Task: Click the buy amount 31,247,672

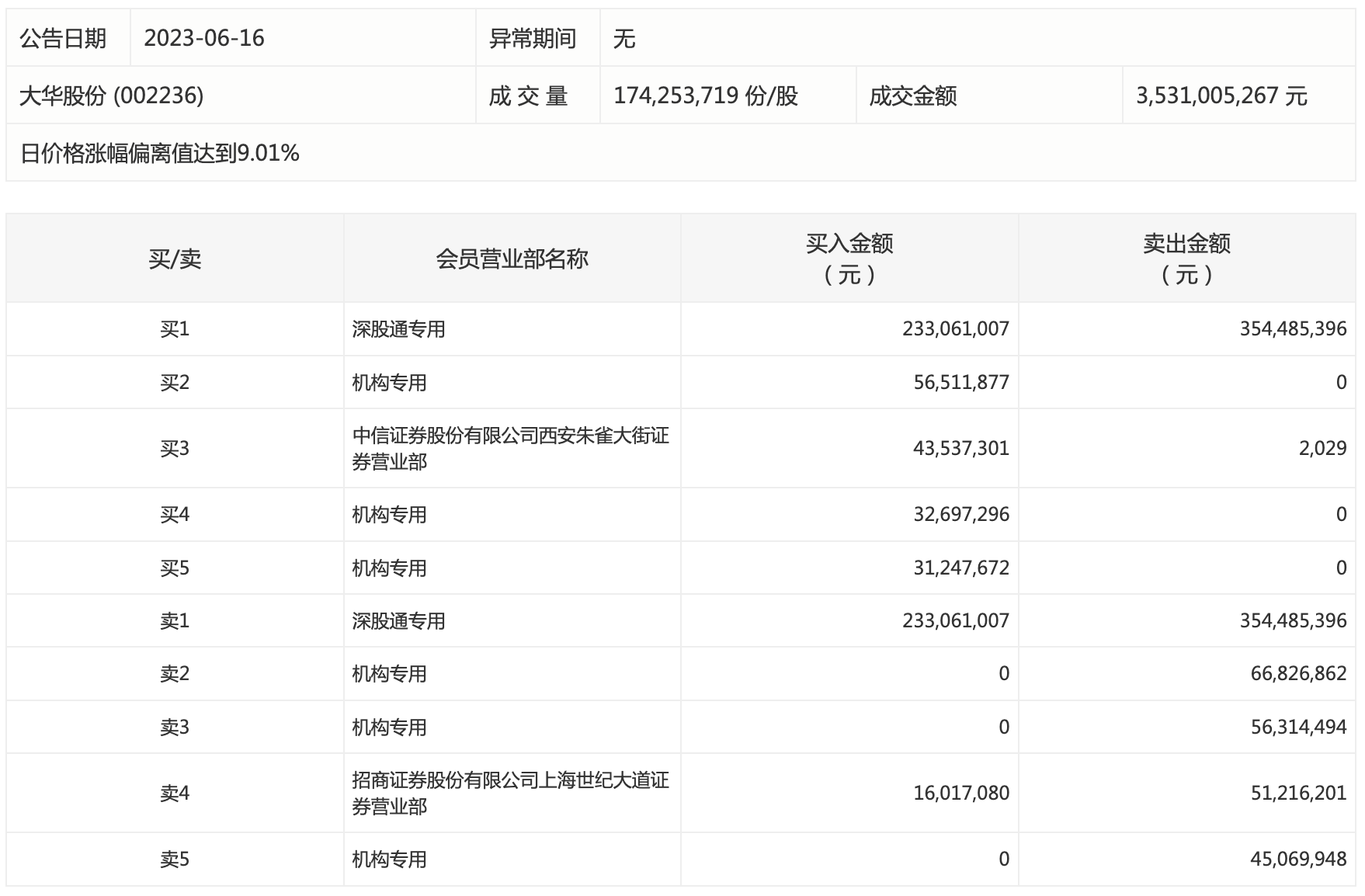Action: click(961, 568)
